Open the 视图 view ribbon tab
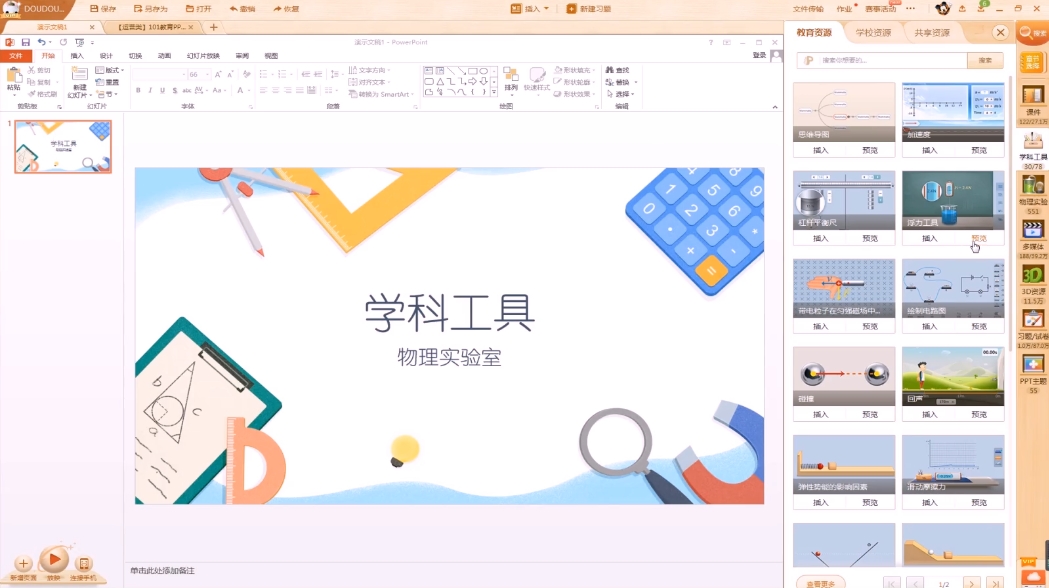 (x=271, y=56)
